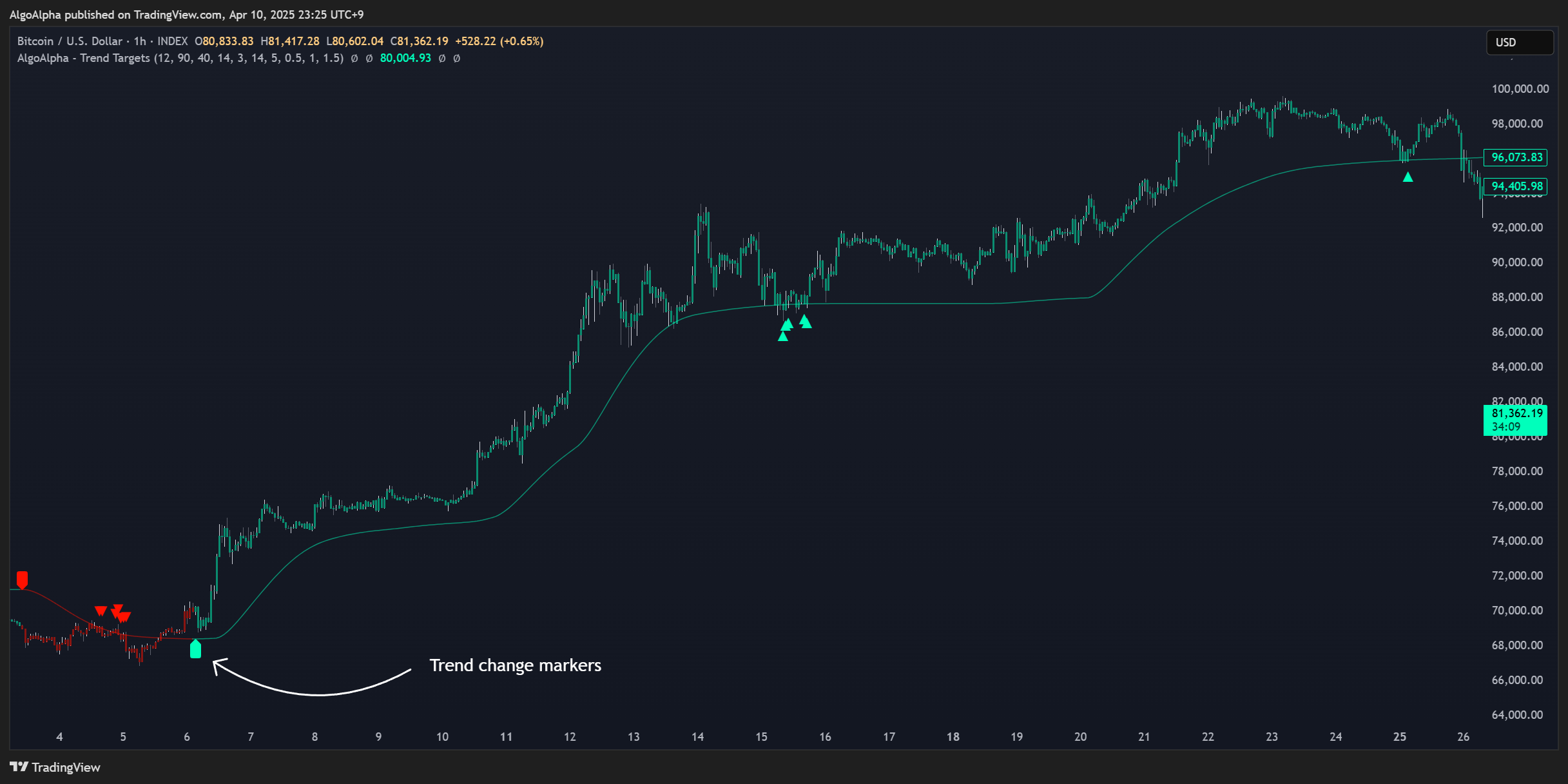The height and width of the screenshot is (784, 1568).
Task: Click the 64,000.00 price axis label
Action: [x=1518, y=715]
